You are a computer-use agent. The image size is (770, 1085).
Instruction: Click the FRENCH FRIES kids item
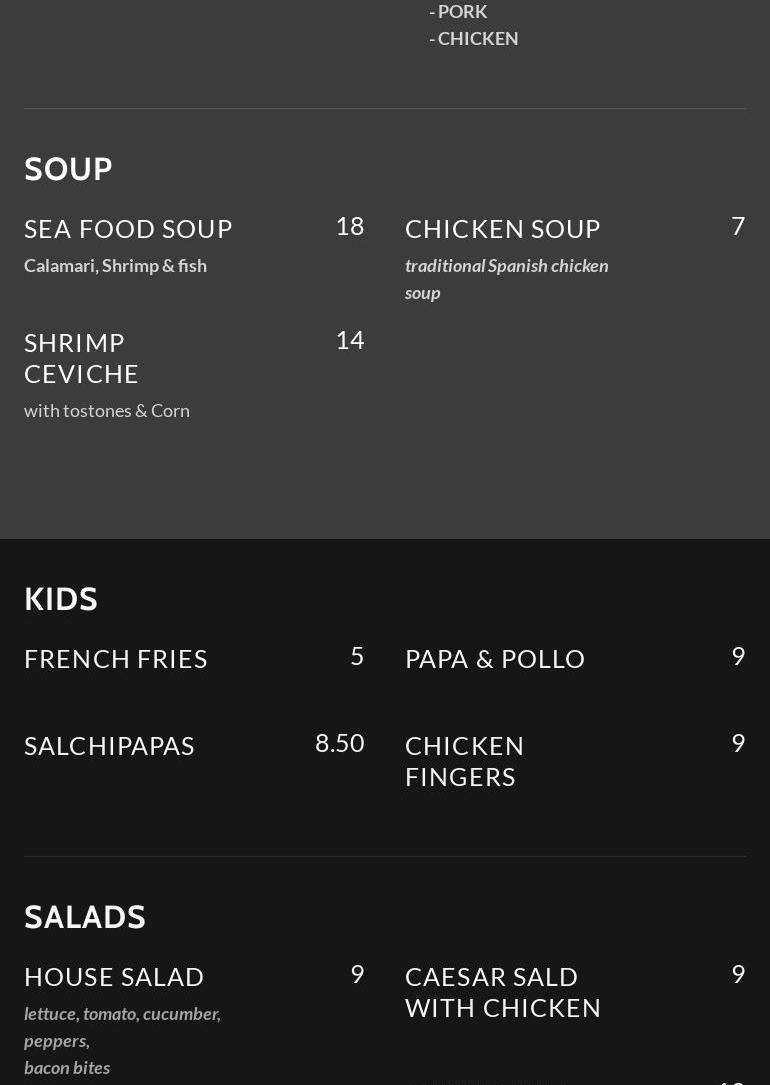116,659
